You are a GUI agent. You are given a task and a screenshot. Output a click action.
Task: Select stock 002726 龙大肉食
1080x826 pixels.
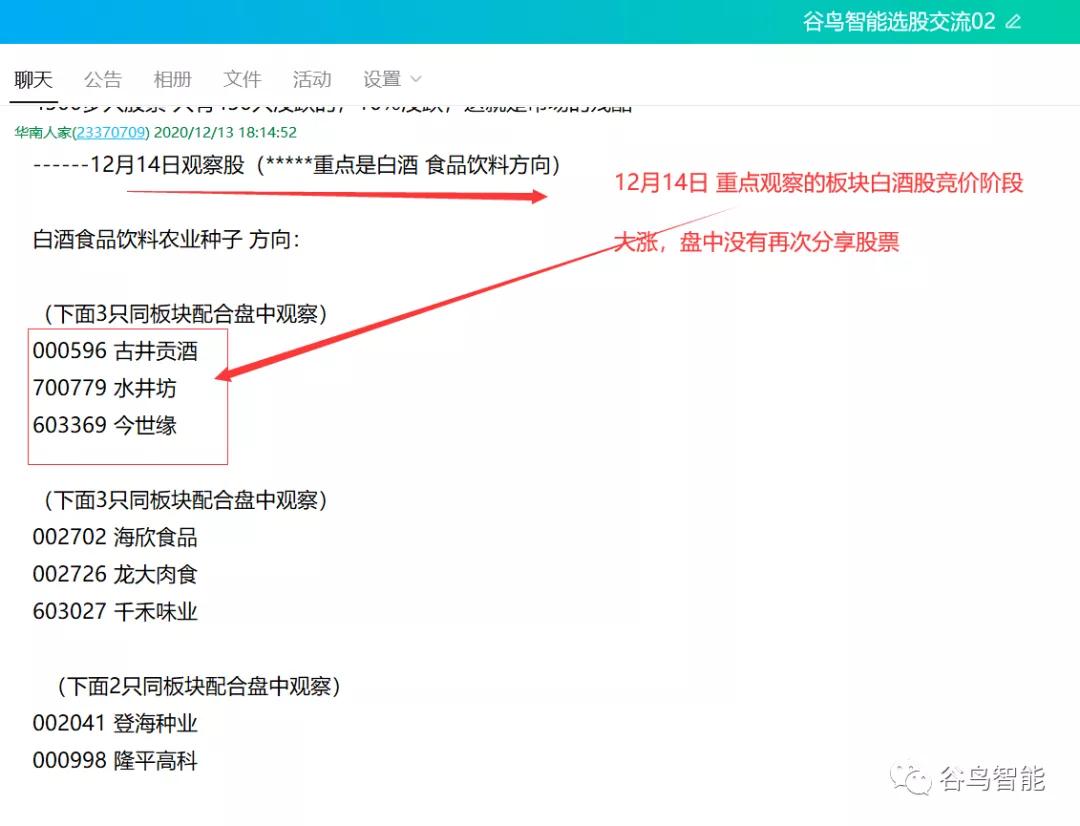click(x=115, y=574)
